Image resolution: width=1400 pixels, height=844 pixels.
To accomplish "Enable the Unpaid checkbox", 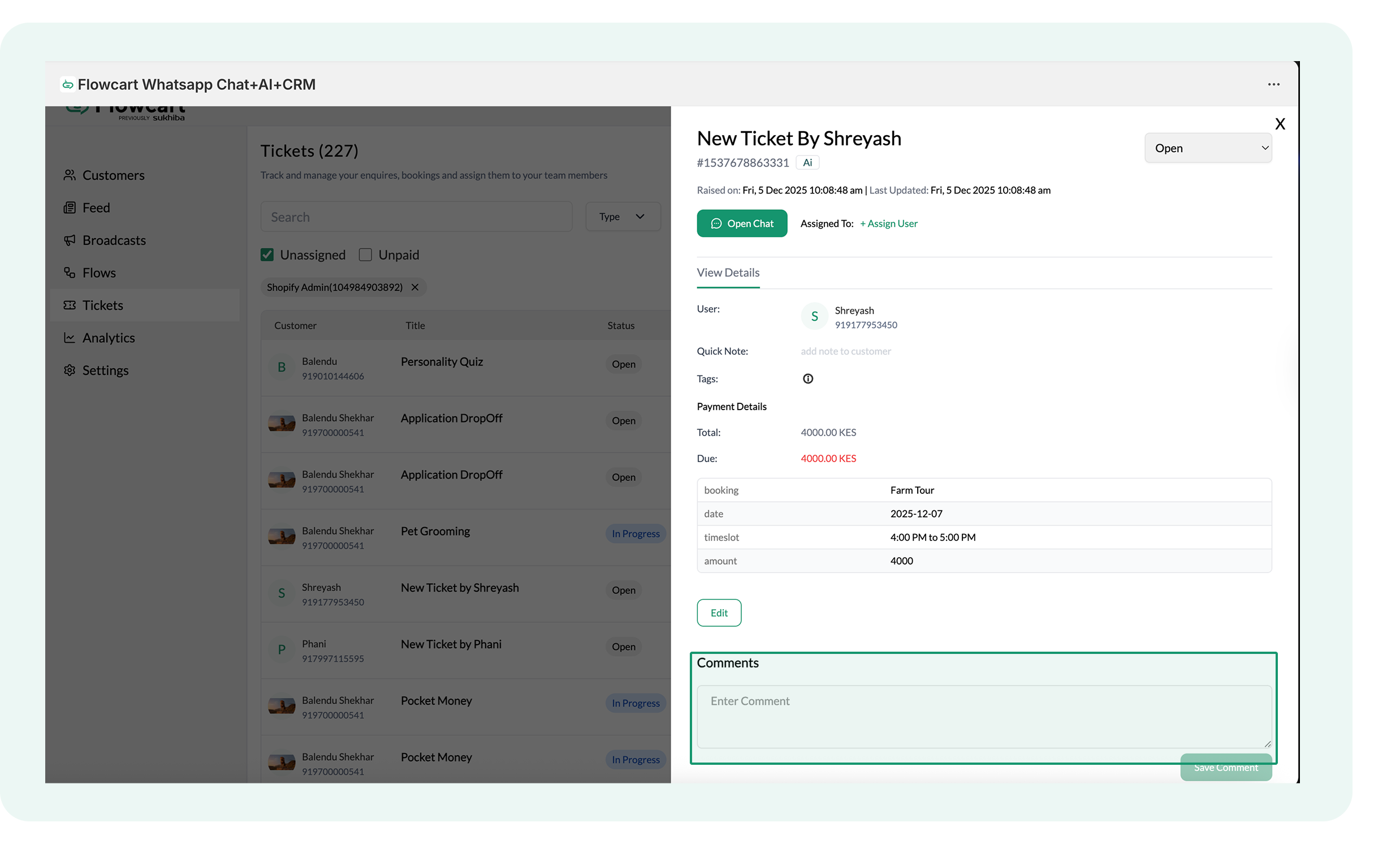I will pos(365,255).
